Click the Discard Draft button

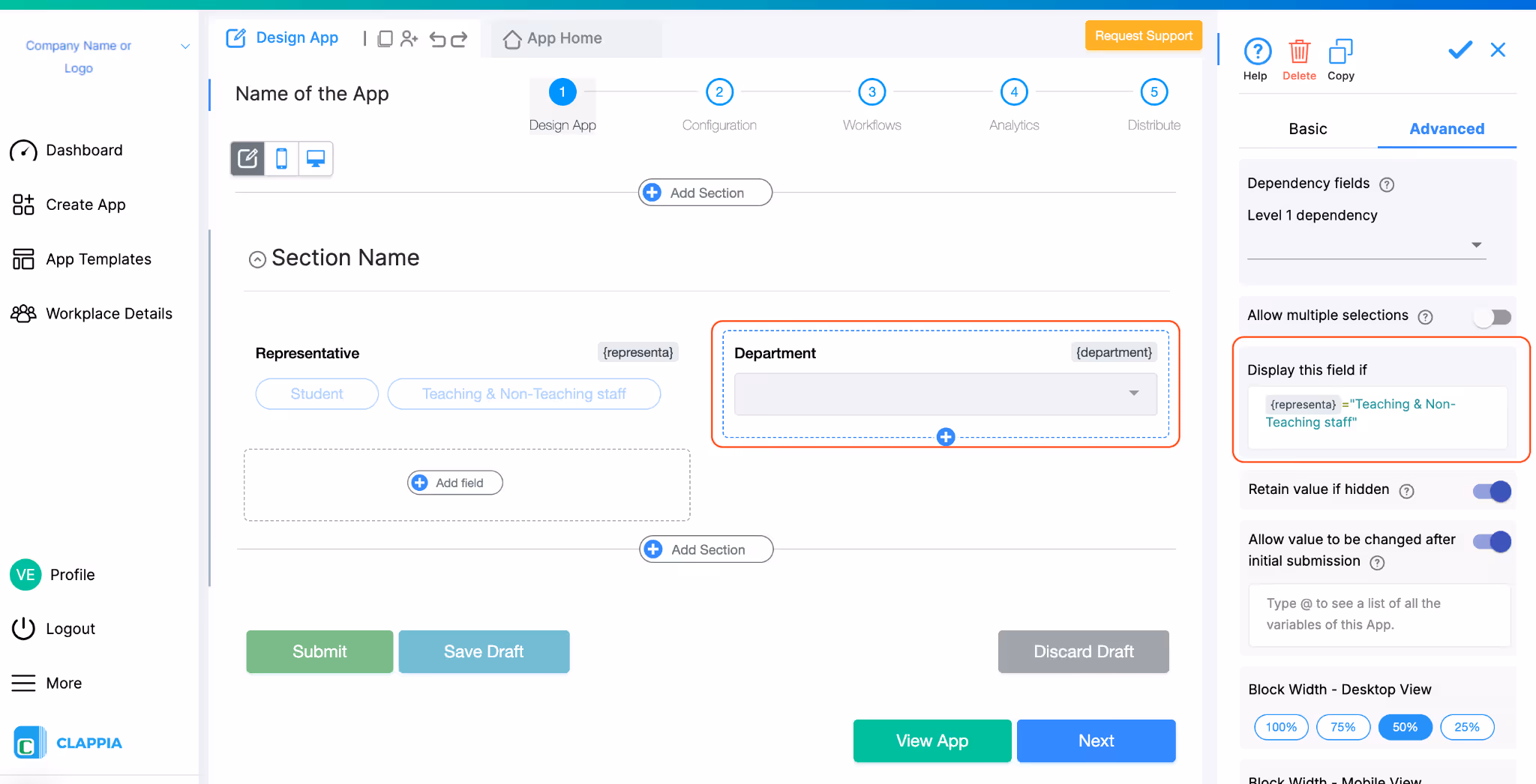[1083, 651]
